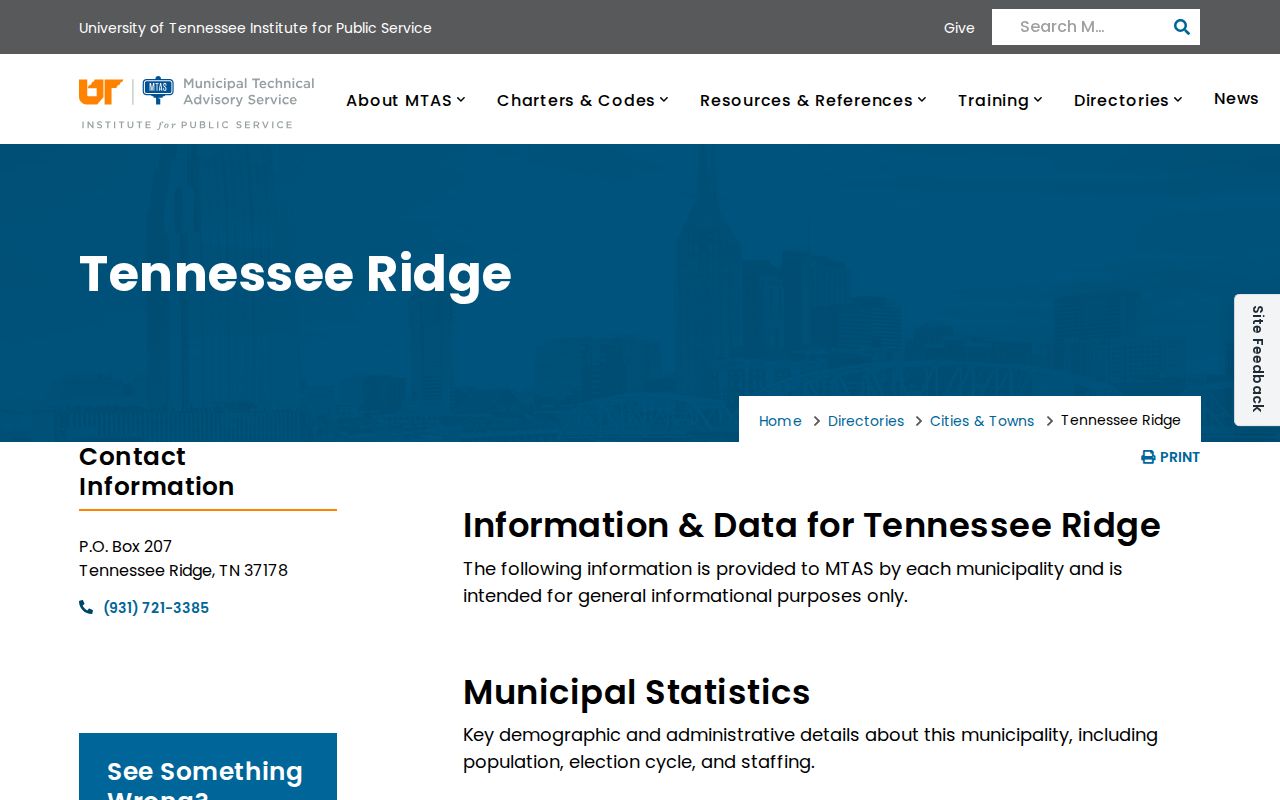Click the Information & Data for Tennessee Ridge heading
The width and height of the screenshot is (1280, 800).
coord(812,525)
